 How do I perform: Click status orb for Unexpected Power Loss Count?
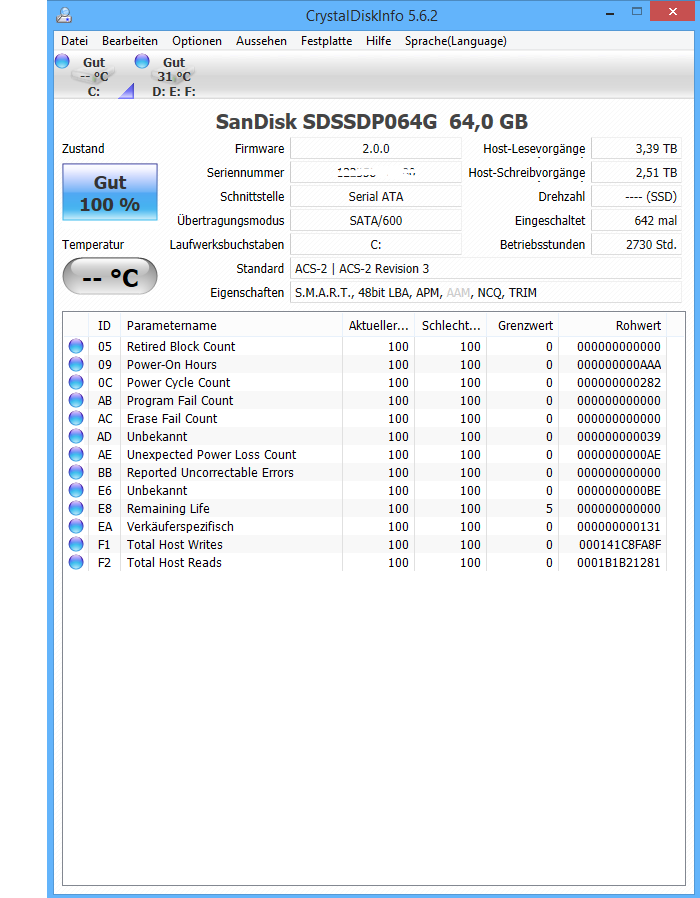coord(76,454)
